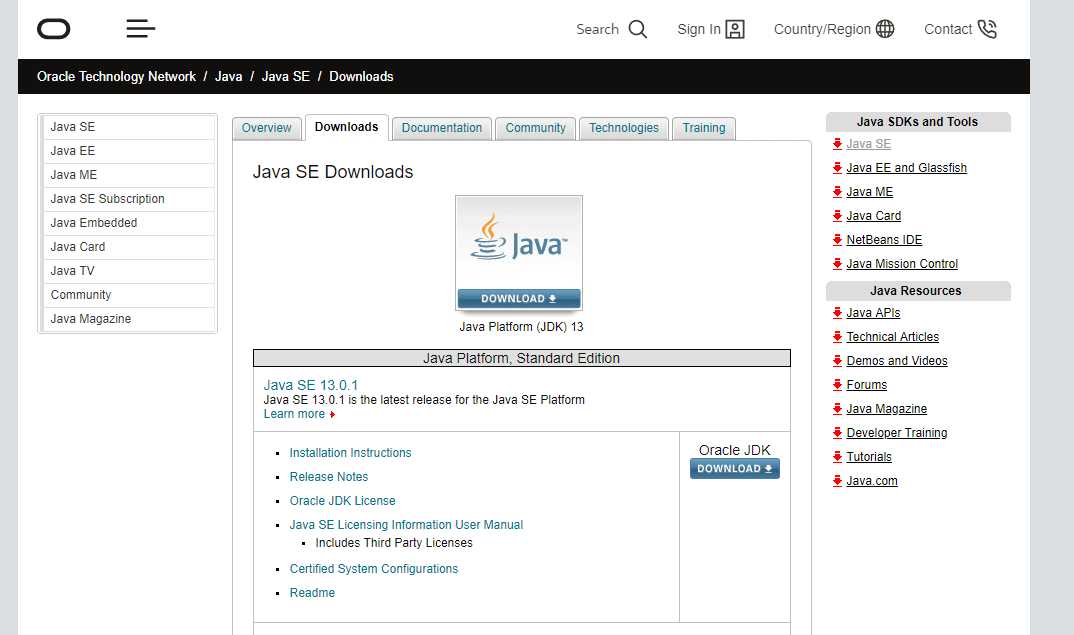Click the red arrow icon beside Tutorials
The image size is (1074, 635).
(x=837, y=457)
